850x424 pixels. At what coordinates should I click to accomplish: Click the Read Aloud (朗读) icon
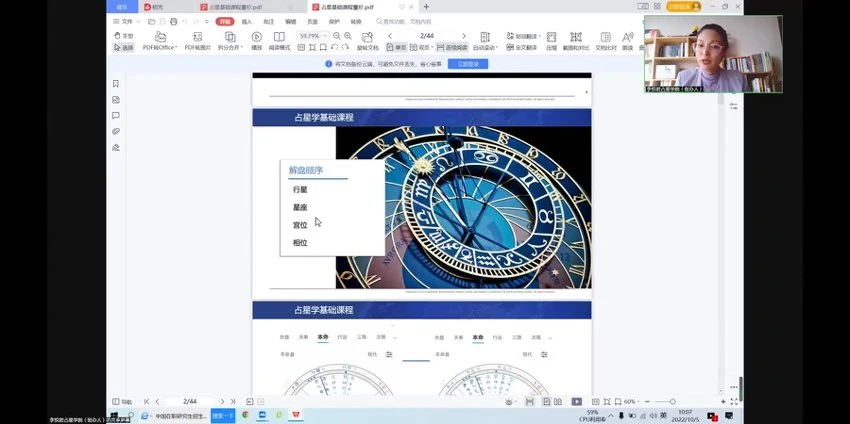(627, 41)
